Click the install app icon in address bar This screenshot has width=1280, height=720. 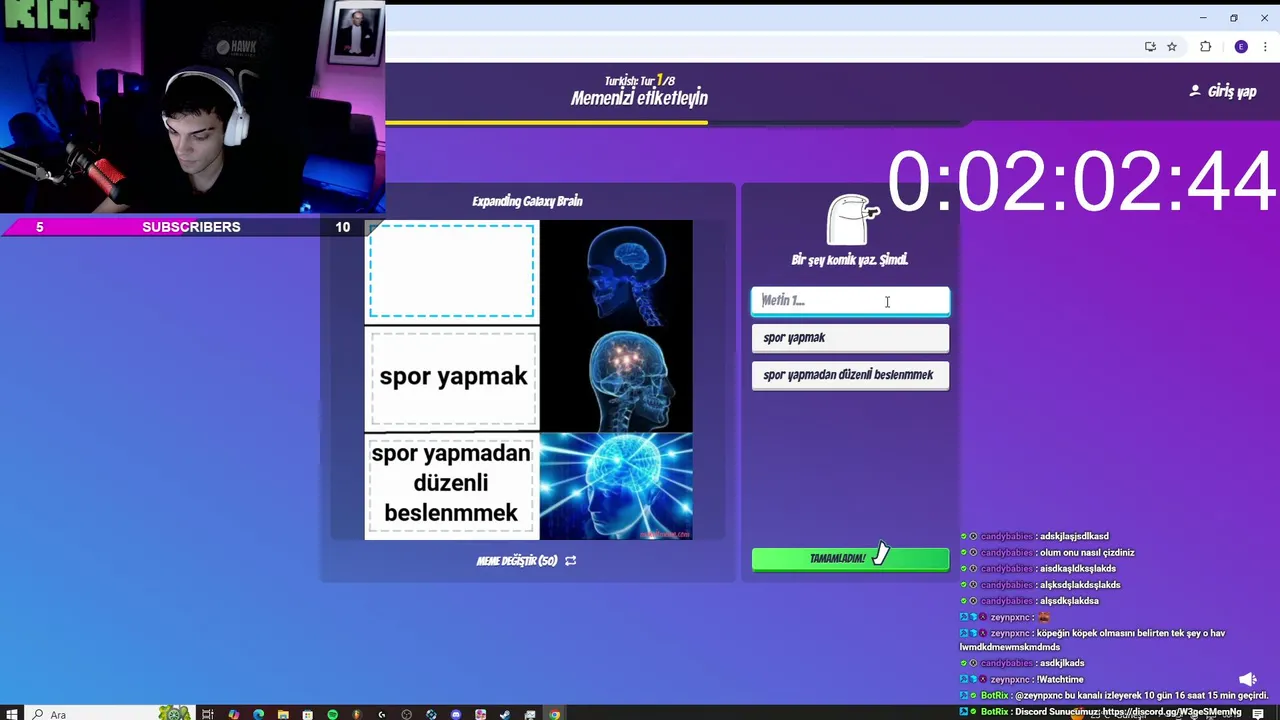pos(1150,46)
